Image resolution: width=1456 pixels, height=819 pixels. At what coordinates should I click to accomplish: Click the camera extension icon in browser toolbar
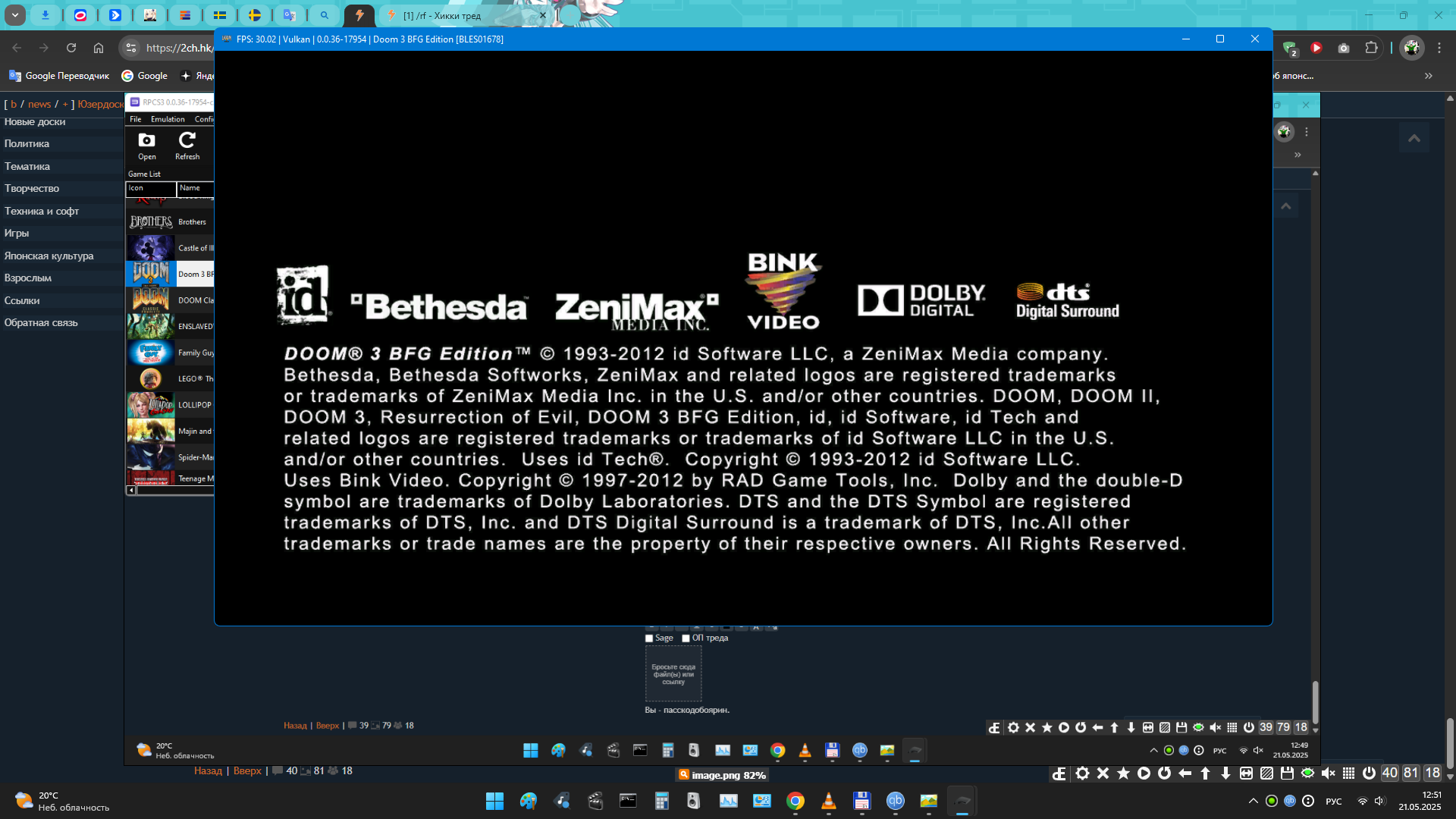[x=1344, y=48]
